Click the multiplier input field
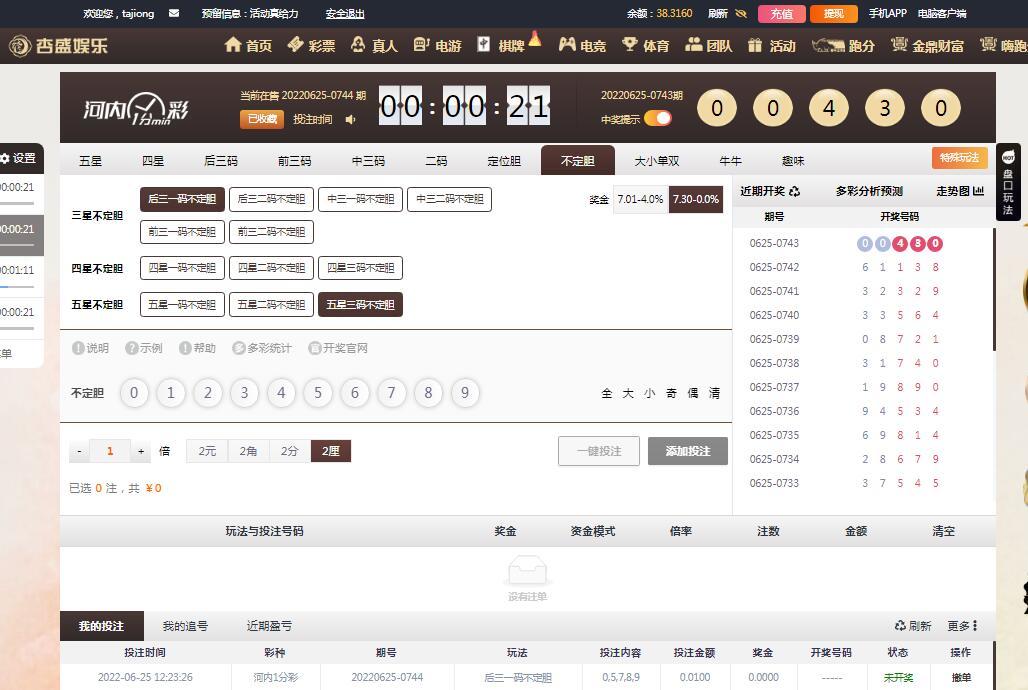This screenshot has width=1028, height=690. tap(109, 451)
